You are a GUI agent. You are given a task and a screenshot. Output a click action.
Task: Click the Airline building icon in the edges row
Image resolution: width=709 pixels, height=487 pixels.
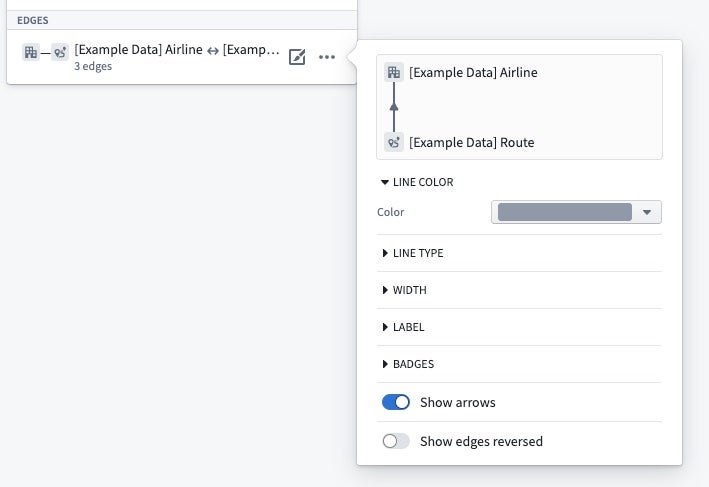pos(31,52)
